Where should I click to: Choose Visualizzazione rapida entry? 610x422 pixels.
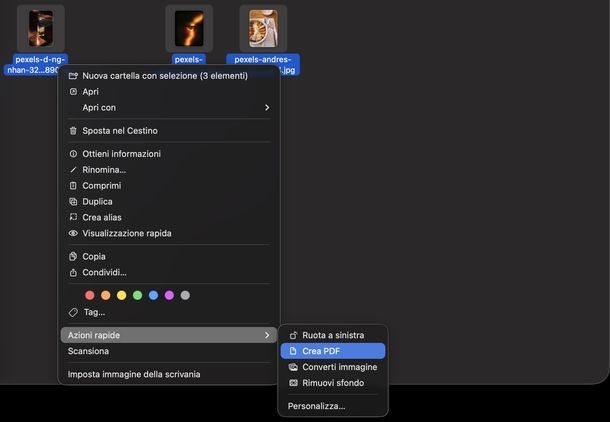tap(169, 233)
